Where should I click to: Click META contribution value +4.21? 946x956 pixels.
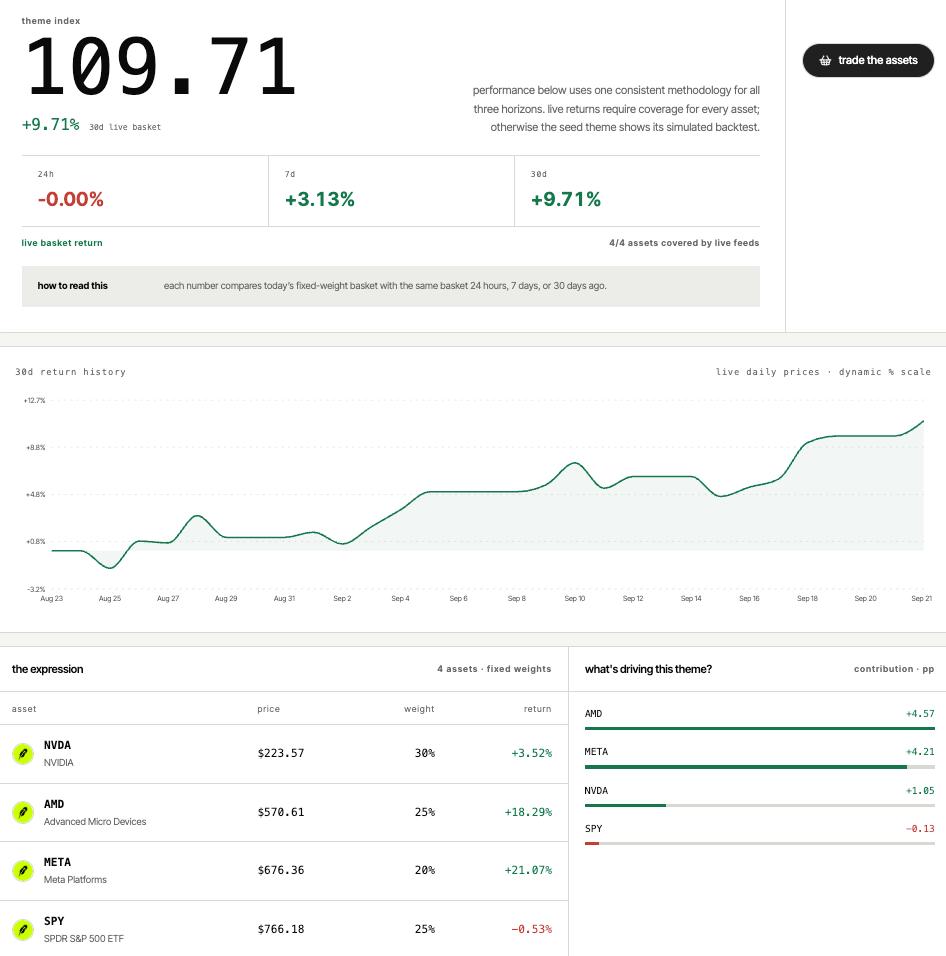pyautogui.click(x=920, y=752)
